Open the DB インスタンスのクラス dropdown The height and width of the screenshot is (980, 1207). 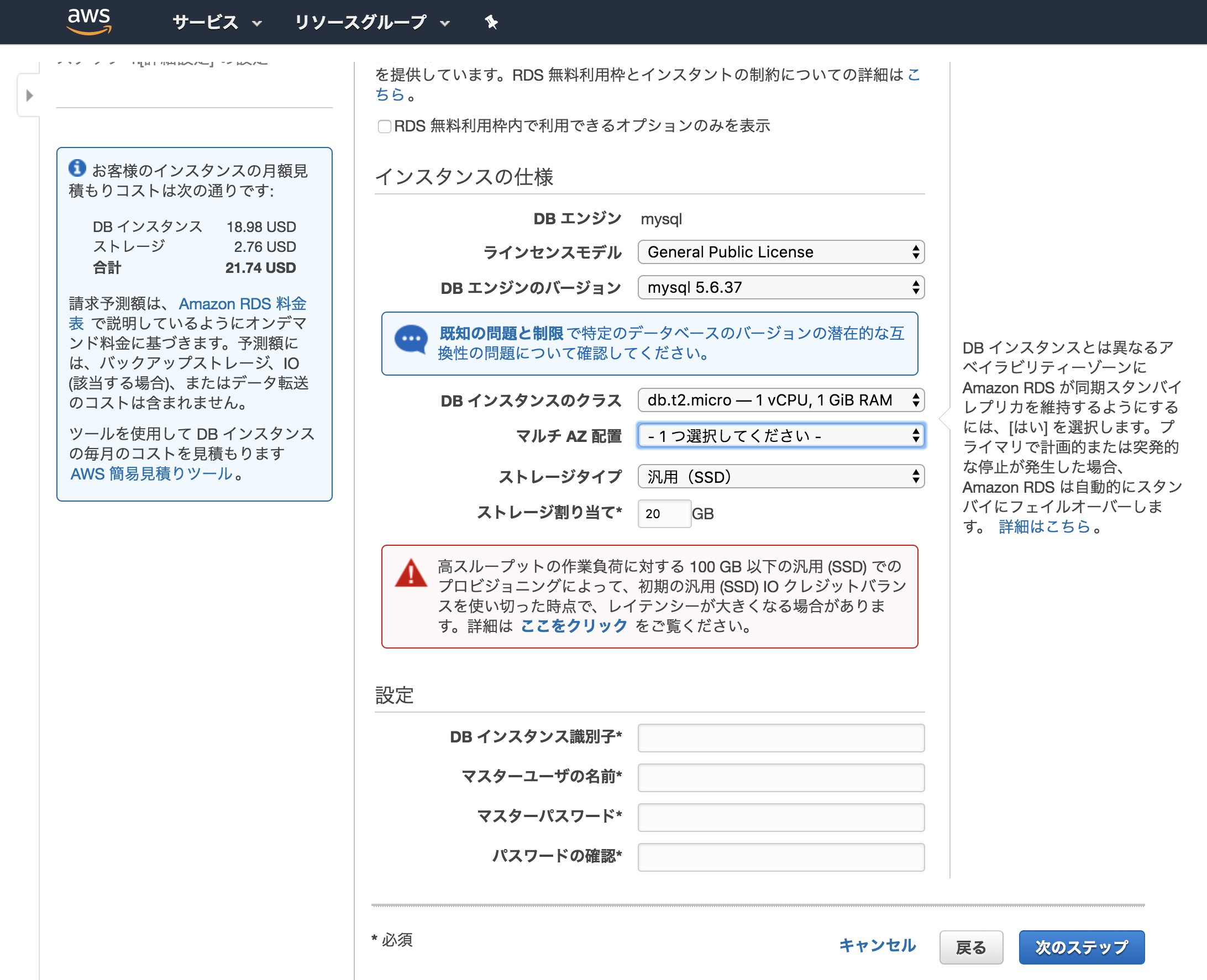(780, 401)
